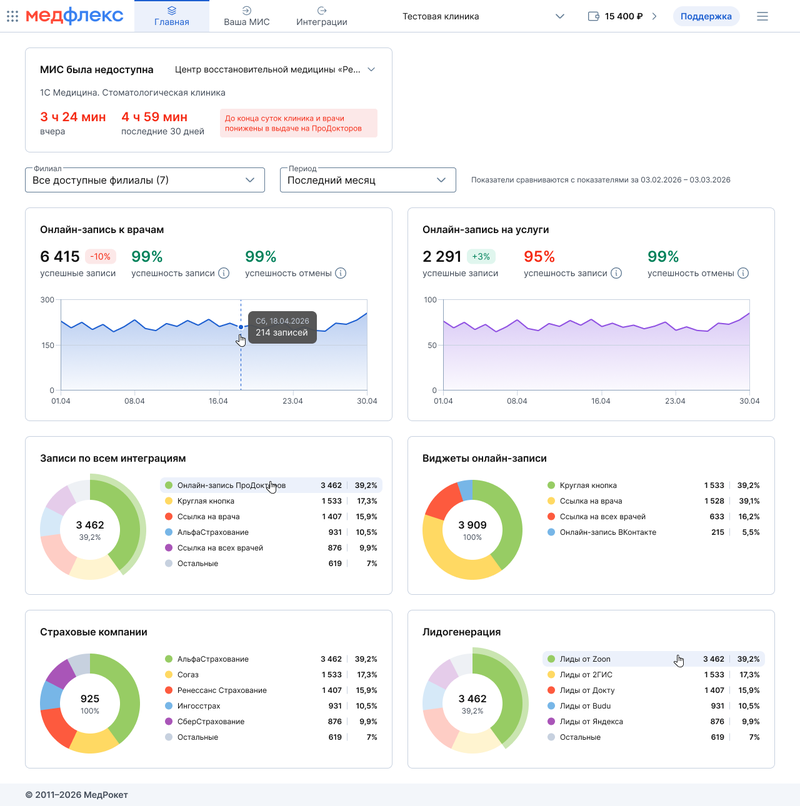800x806 pixels.
Task: Select Лиды от Zoon row
Action: point(654,659)
